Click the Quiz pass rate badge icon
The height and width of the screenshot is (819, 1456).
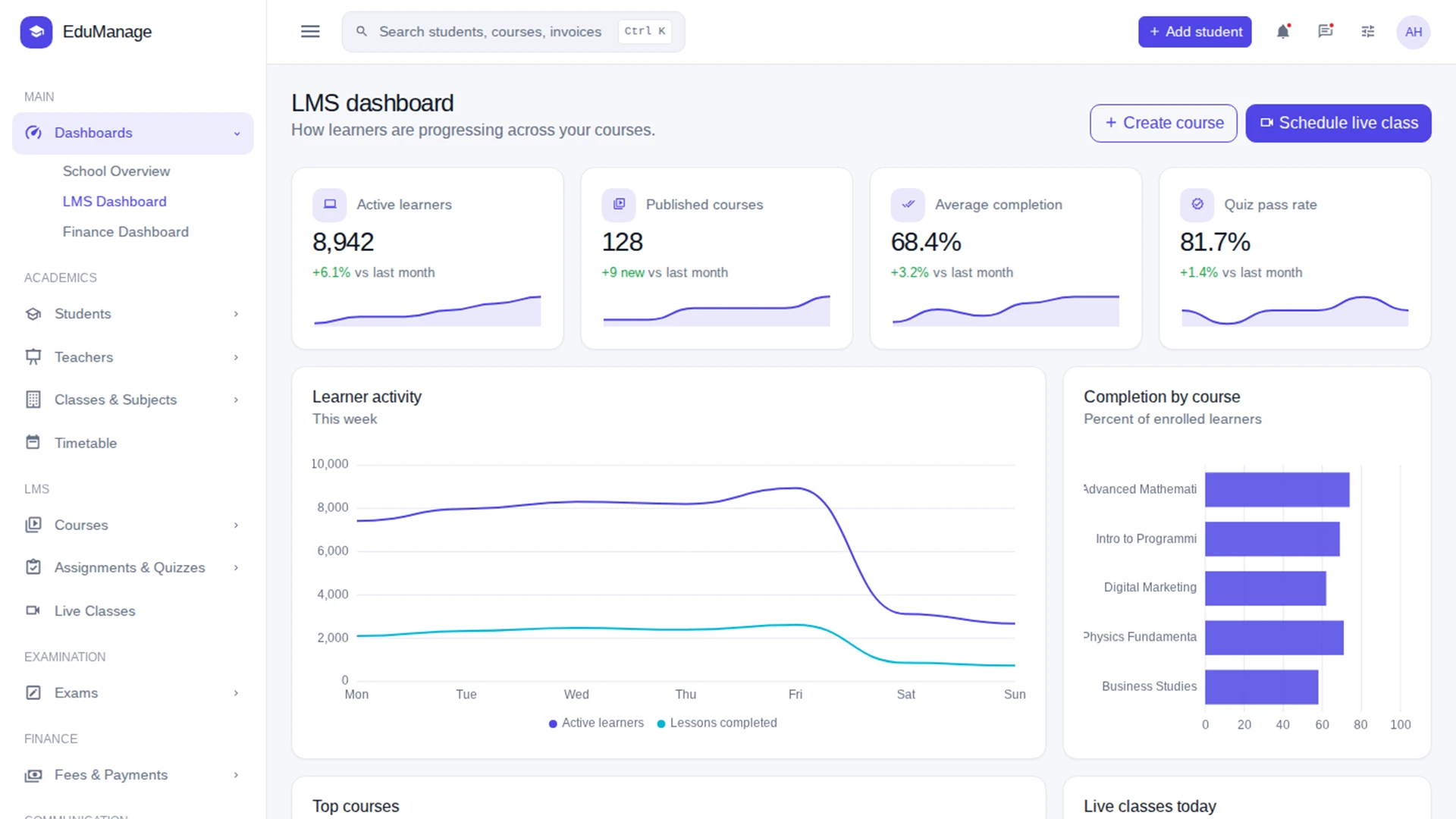[x=1197, y=205]
